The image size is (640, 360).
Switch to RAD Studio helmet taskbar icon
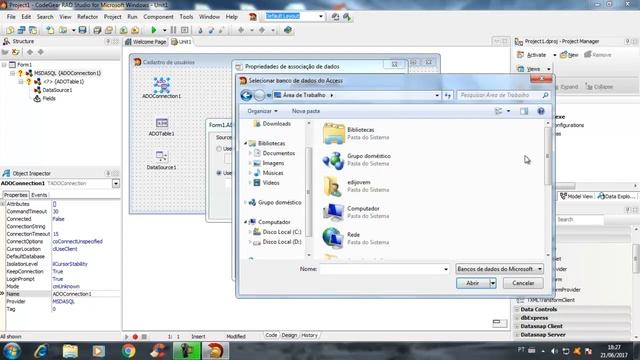pyautogui.click(x=215, y=351)
